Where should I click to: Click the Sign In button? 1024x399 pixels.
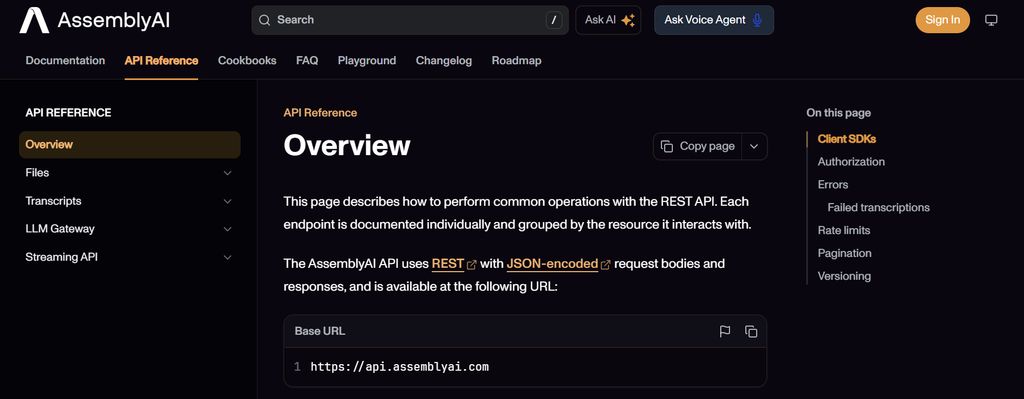[942, 20]
